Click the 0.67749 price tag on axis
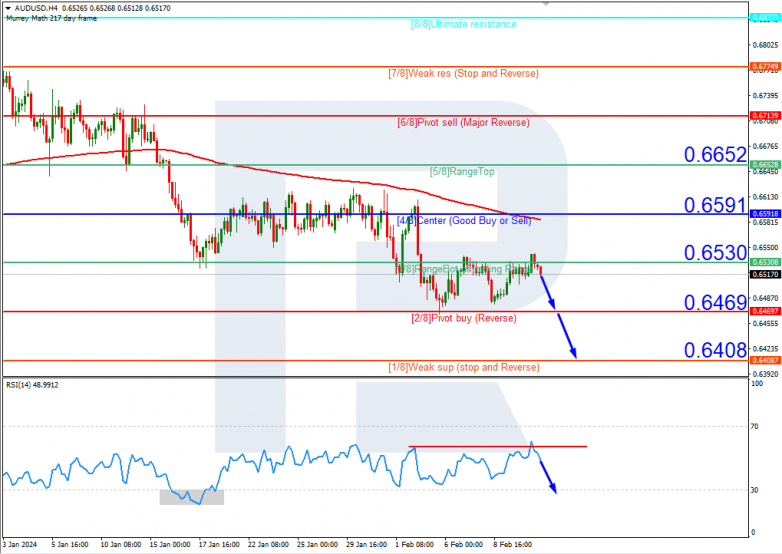Screen dimensions: 782x554 765,66
